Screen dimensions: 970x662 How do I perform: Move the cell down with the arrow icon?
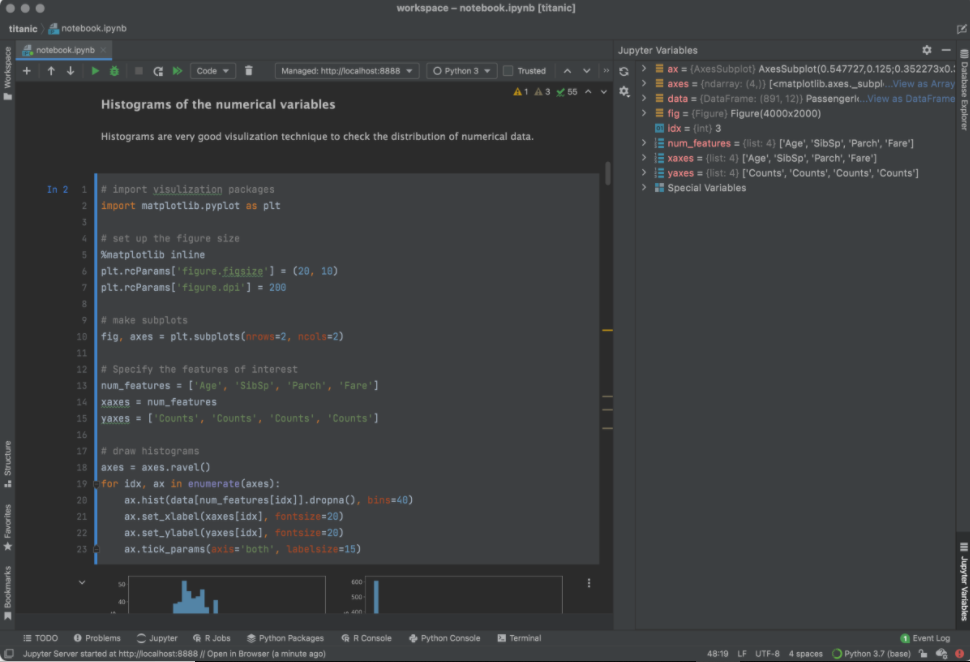click(x=70, y=71)
